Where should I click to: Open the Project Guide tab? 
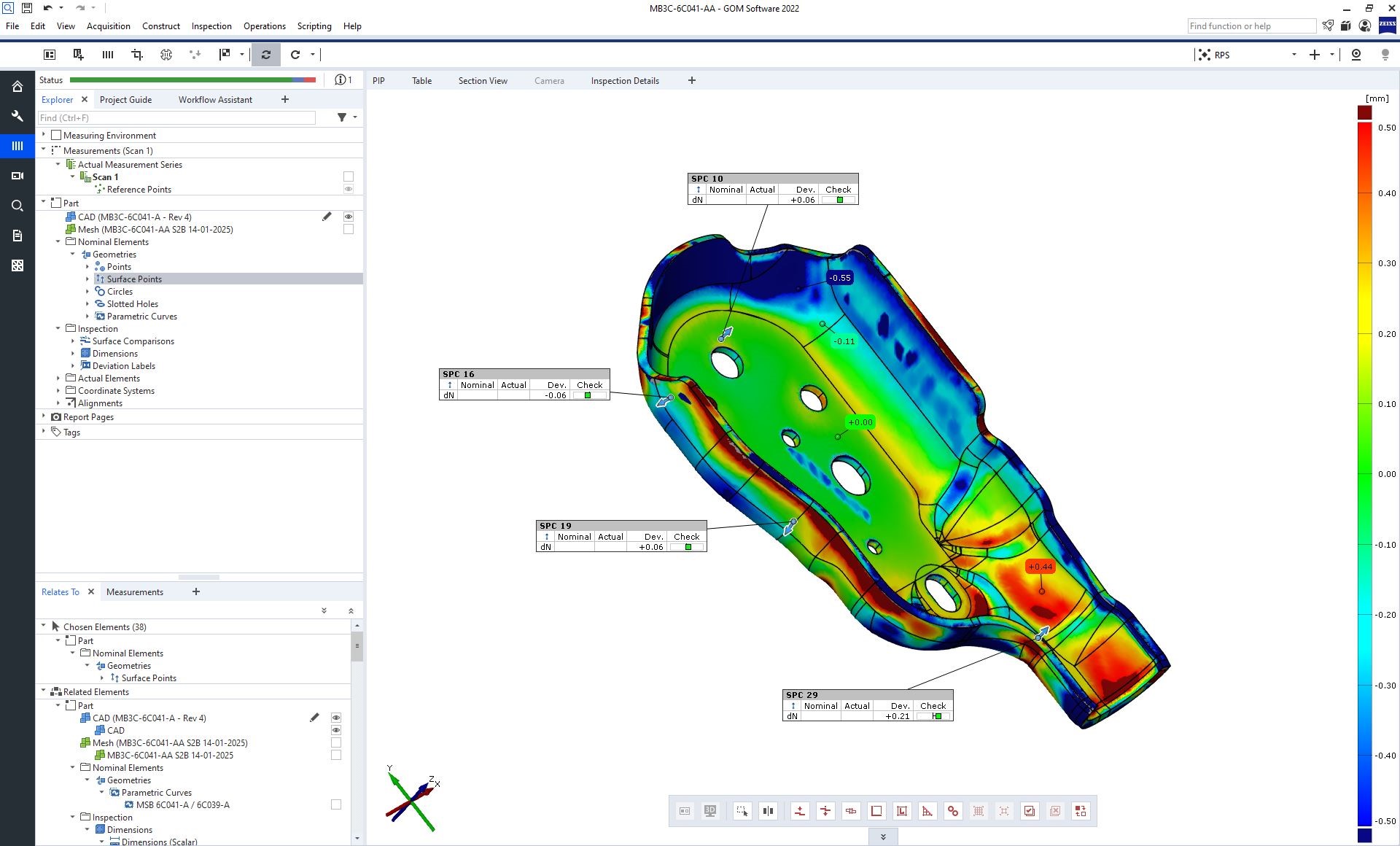(x=125, y=100)
